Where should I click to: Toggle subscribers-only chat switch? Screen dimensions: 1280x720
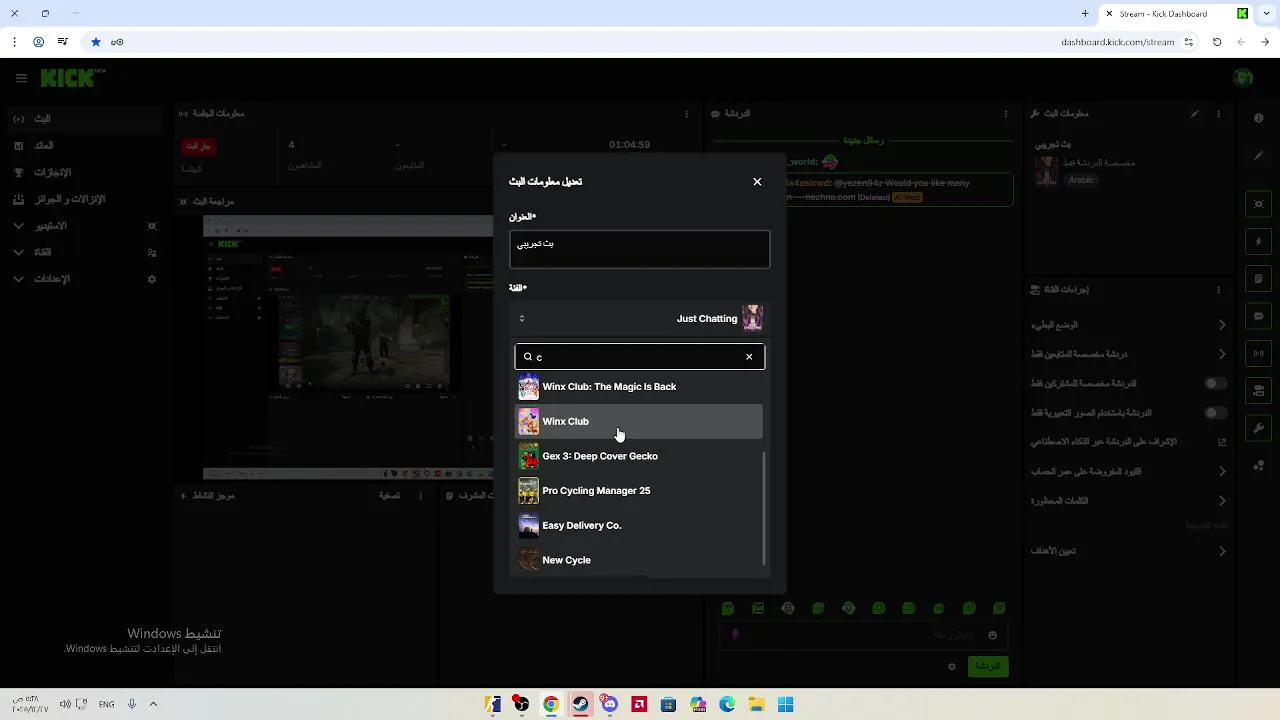(x=1215, y=383)
